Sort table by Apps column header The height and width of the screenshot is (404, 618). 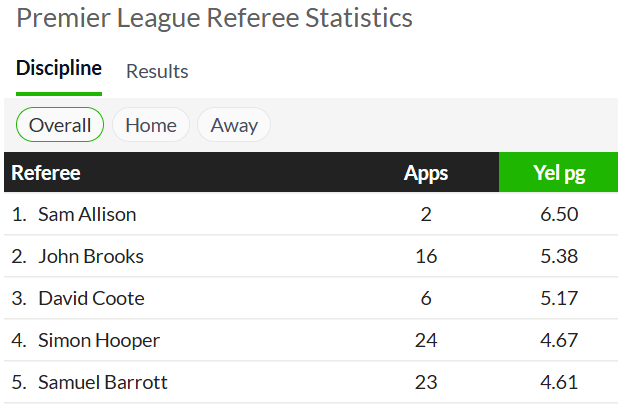pos(426,173)
